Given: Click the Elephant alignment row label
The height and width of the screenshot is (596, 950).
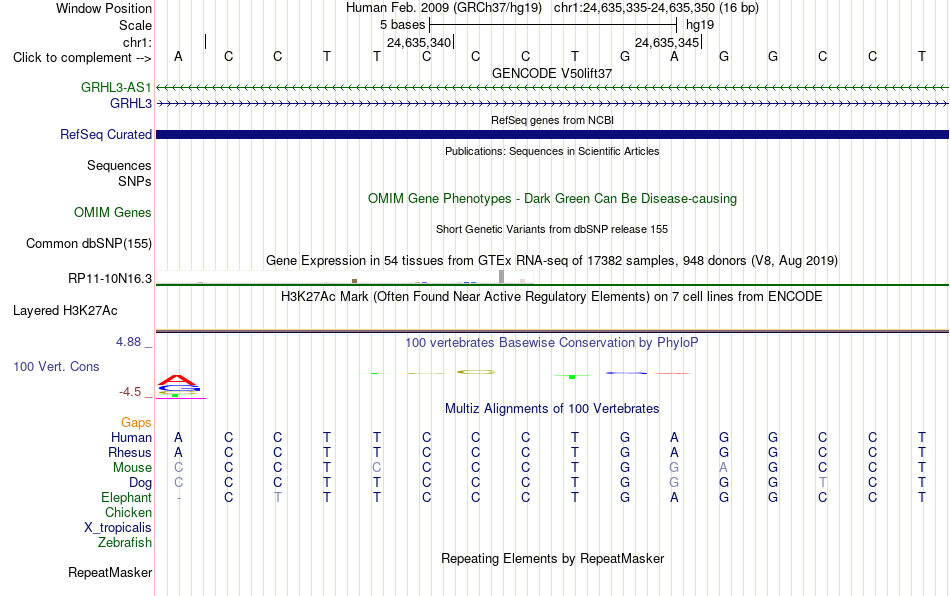Looking at the screenshot, I should [127, 497].
